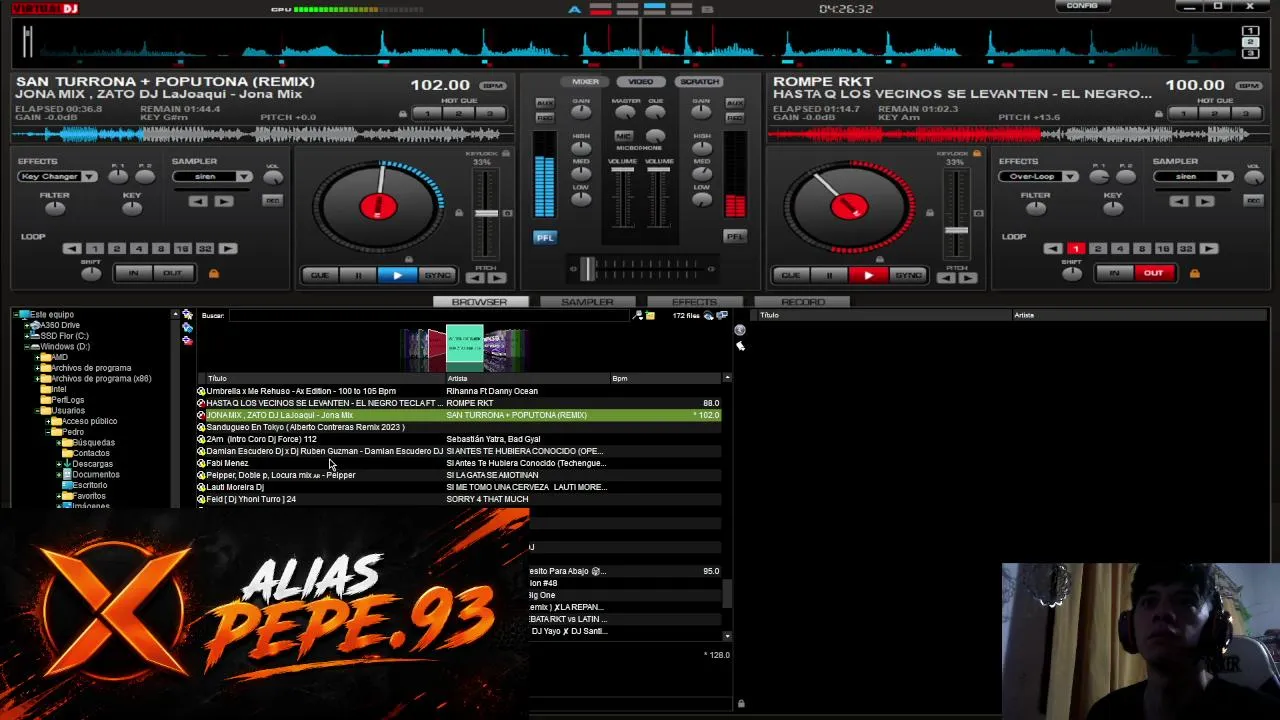Click the left deck FILTER knob
1280x720 pixels.
54,208
